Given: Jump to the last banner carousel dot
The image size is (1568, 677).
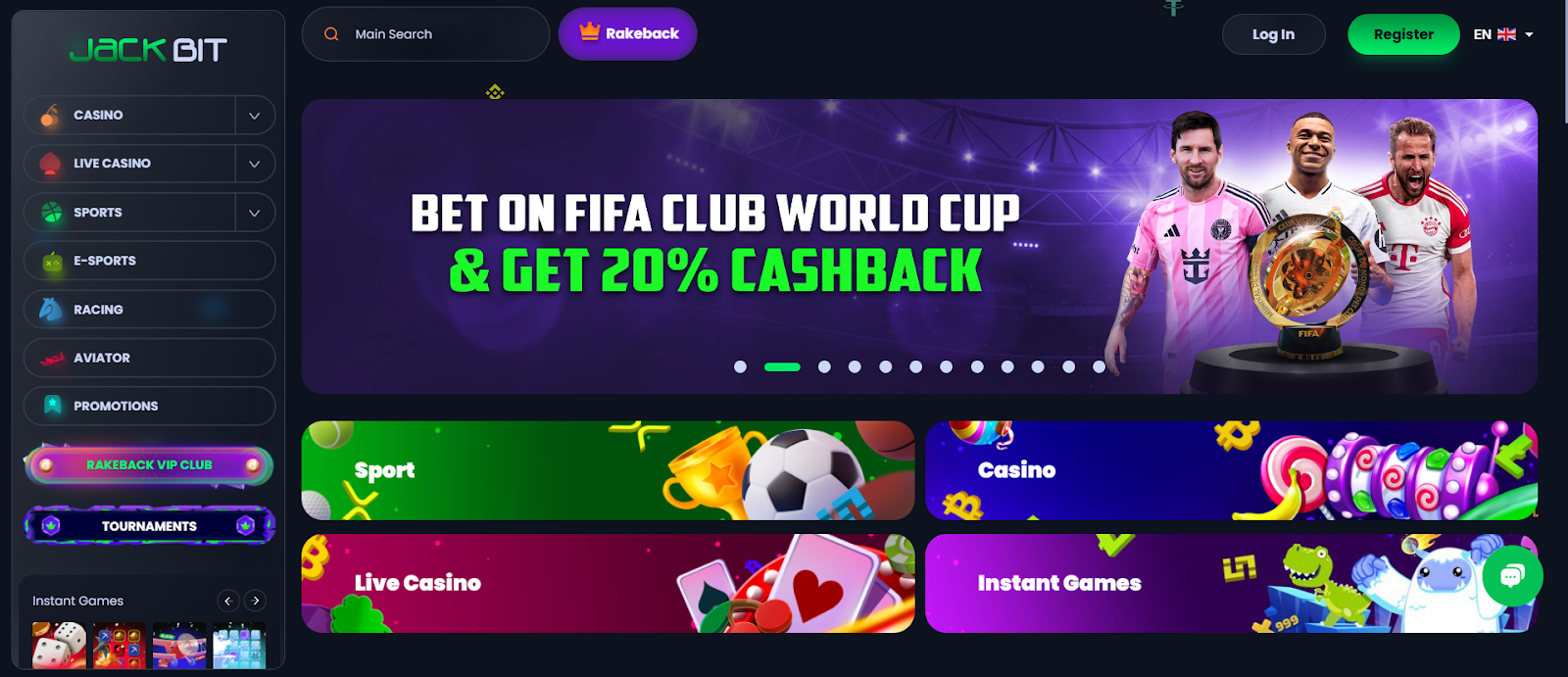Looking at the screenshot, I should coord(1099,366).
